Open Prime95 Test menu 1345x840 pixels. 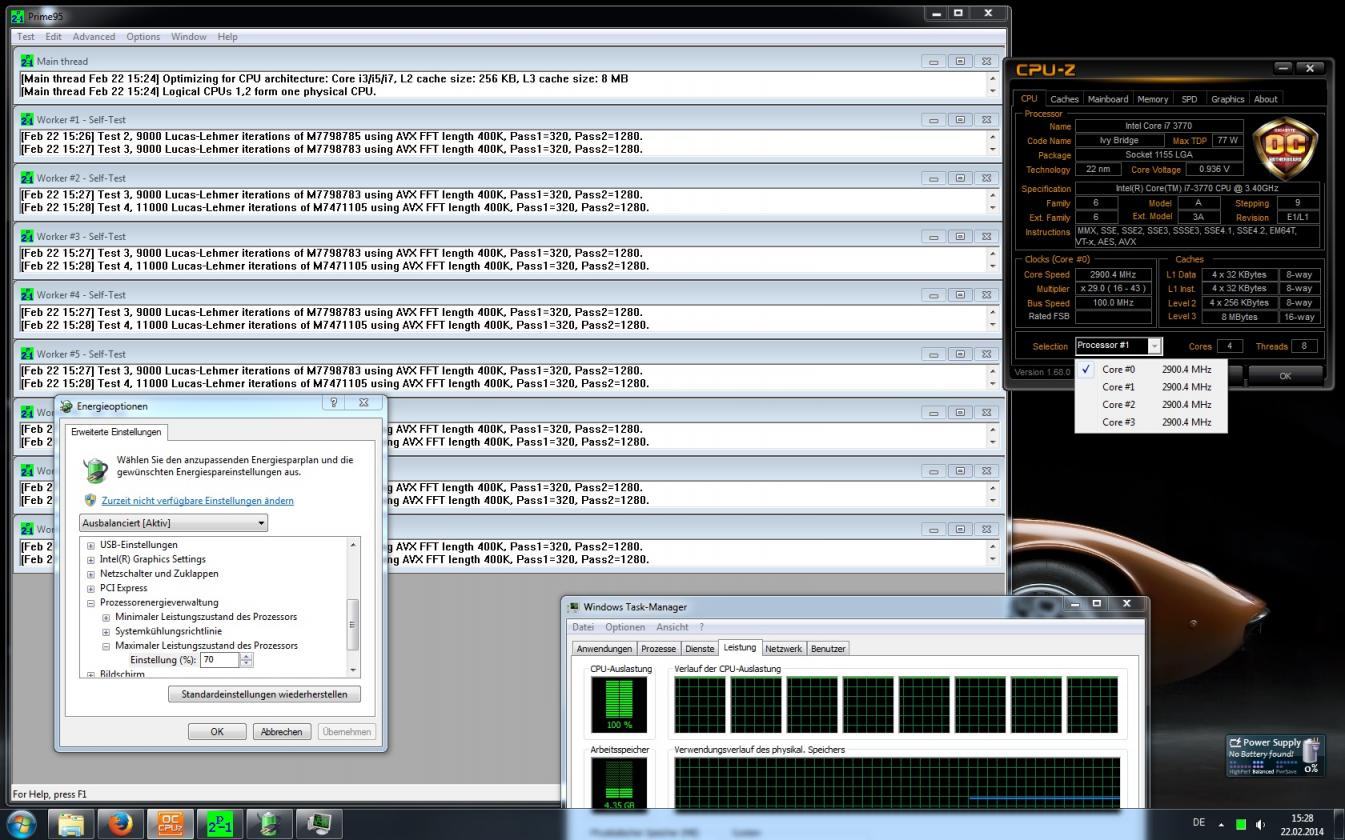click(26, 37)
